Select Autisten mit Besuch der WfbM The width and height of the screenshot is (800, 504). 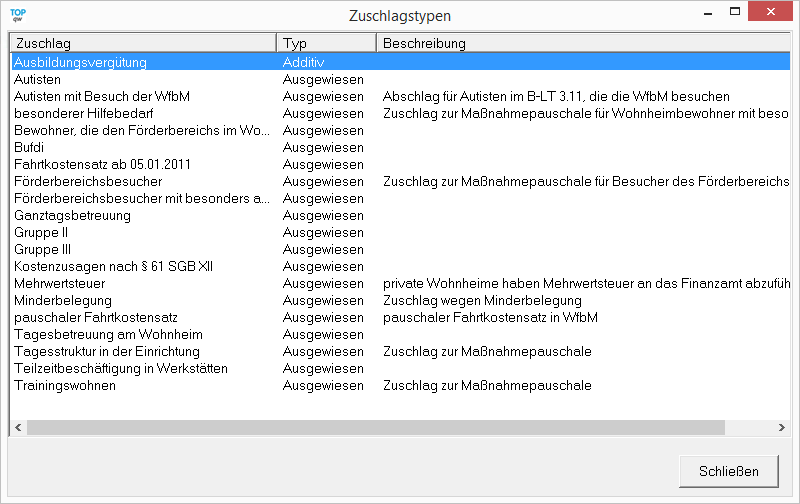coord(101,96)
